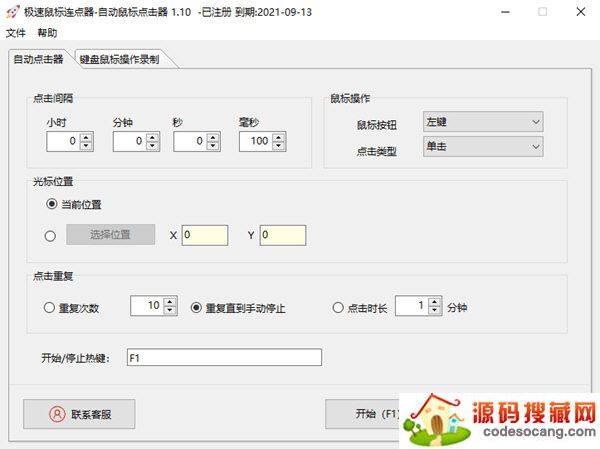Viewport: 600px width, 449px height.
Task: Click the 联系客服 button
Action: (79, 414)
